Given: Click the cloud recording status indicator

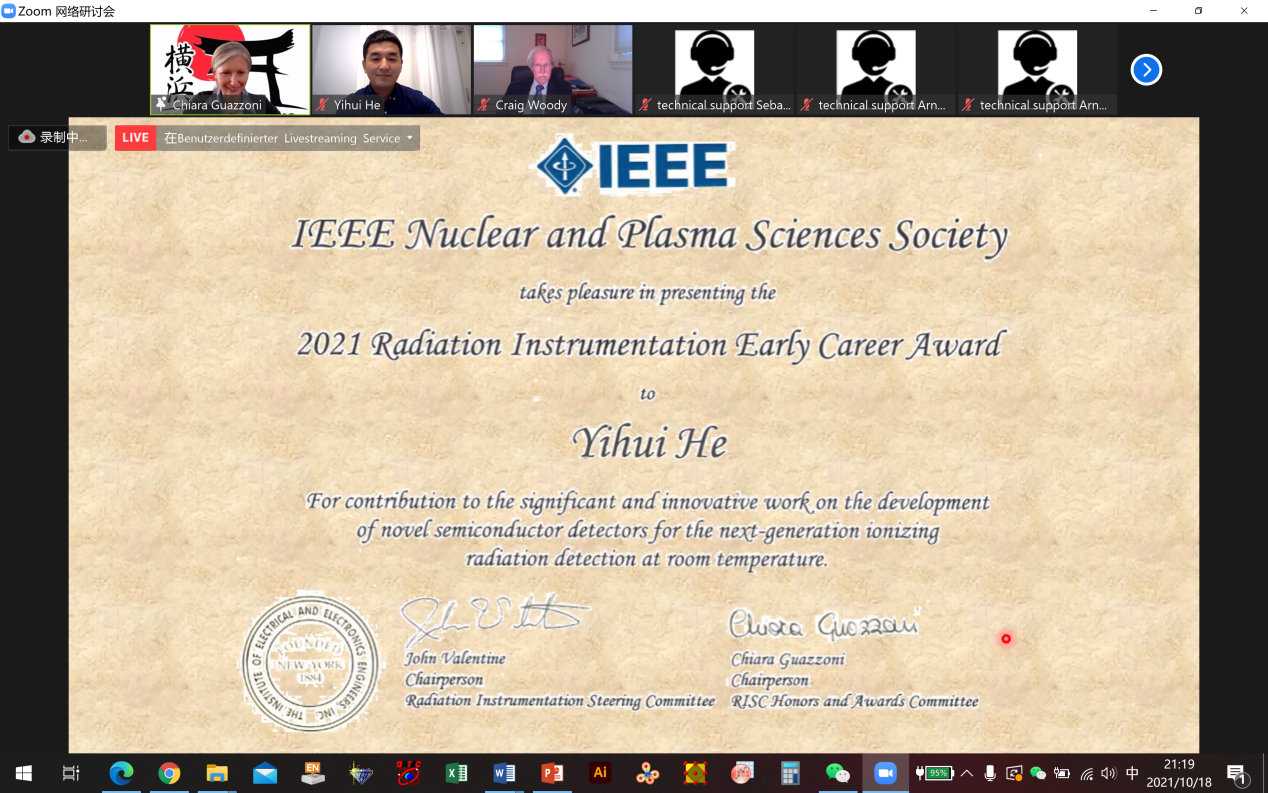Looking at the screenshot, I should pos(57,138).
